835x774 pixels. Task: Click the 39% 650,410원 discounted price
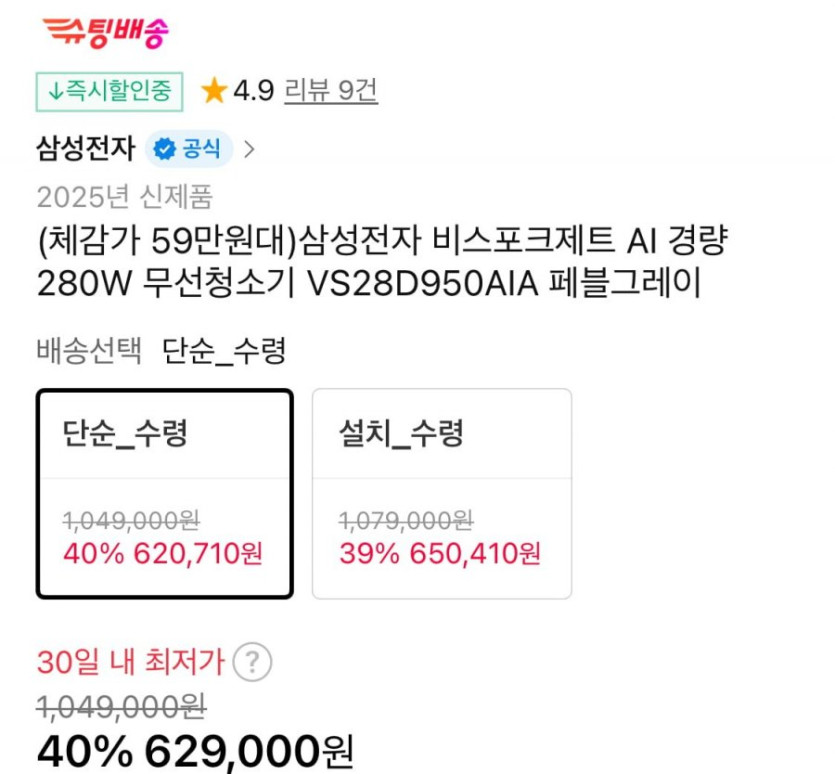(x=440, y=552)
